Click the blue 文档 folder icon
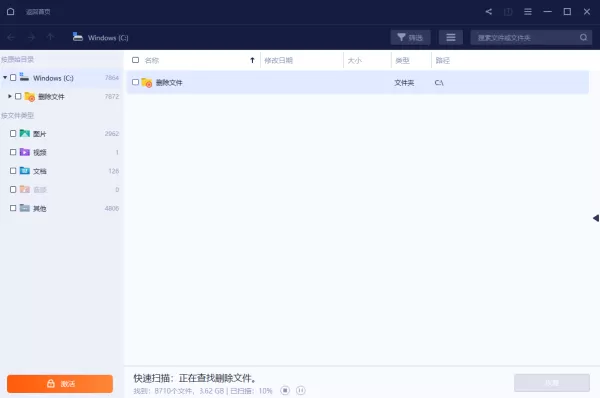The width and height of the screenshot is (600, 398). (x=25, y=171)
